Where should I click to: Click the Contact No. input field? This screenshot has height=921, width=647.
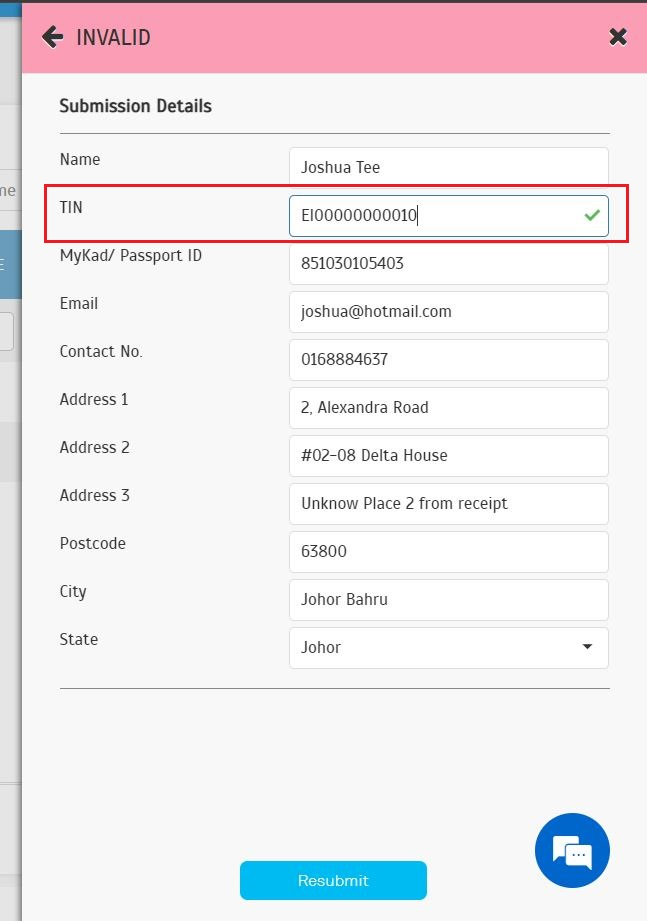(x=448, y=359)
